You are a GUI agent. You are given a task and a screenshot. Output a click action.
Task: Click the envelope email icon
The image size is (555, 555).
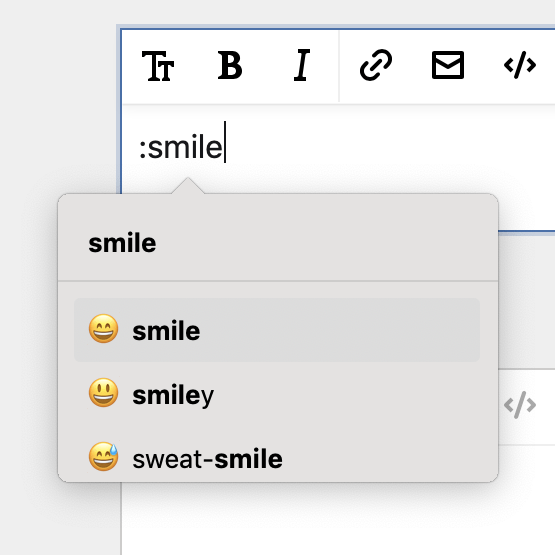click(448, 65)
